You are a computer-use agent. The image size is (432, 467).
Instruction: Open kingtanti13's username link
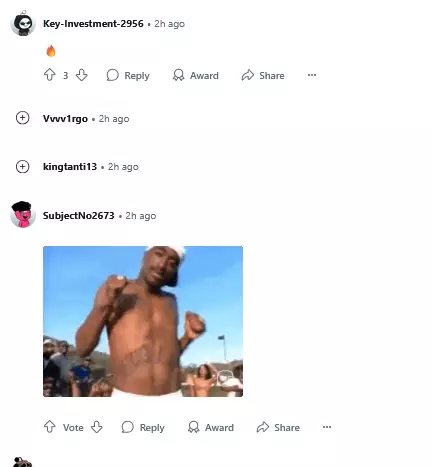click(70, 167)
